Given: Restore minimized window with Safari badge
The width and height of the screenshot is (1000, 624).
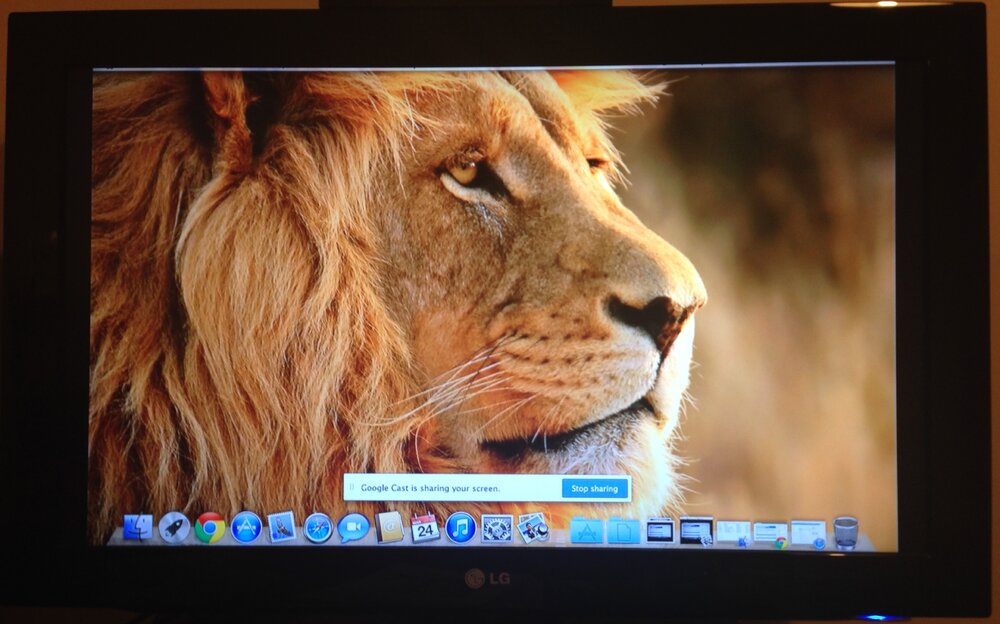Looking at the screenshot, I should pos(808,534).
